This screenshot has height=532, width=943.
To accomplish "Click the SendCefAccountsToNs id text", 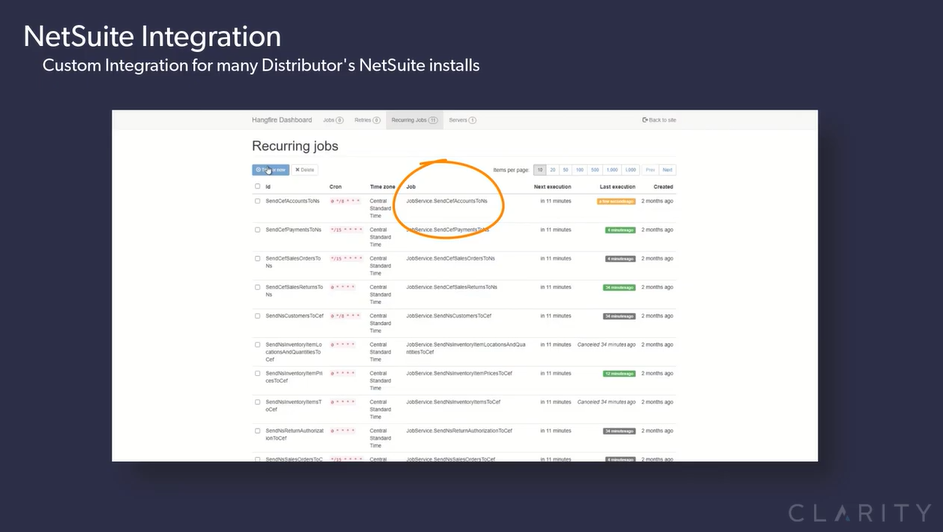I will click(293, 201).
